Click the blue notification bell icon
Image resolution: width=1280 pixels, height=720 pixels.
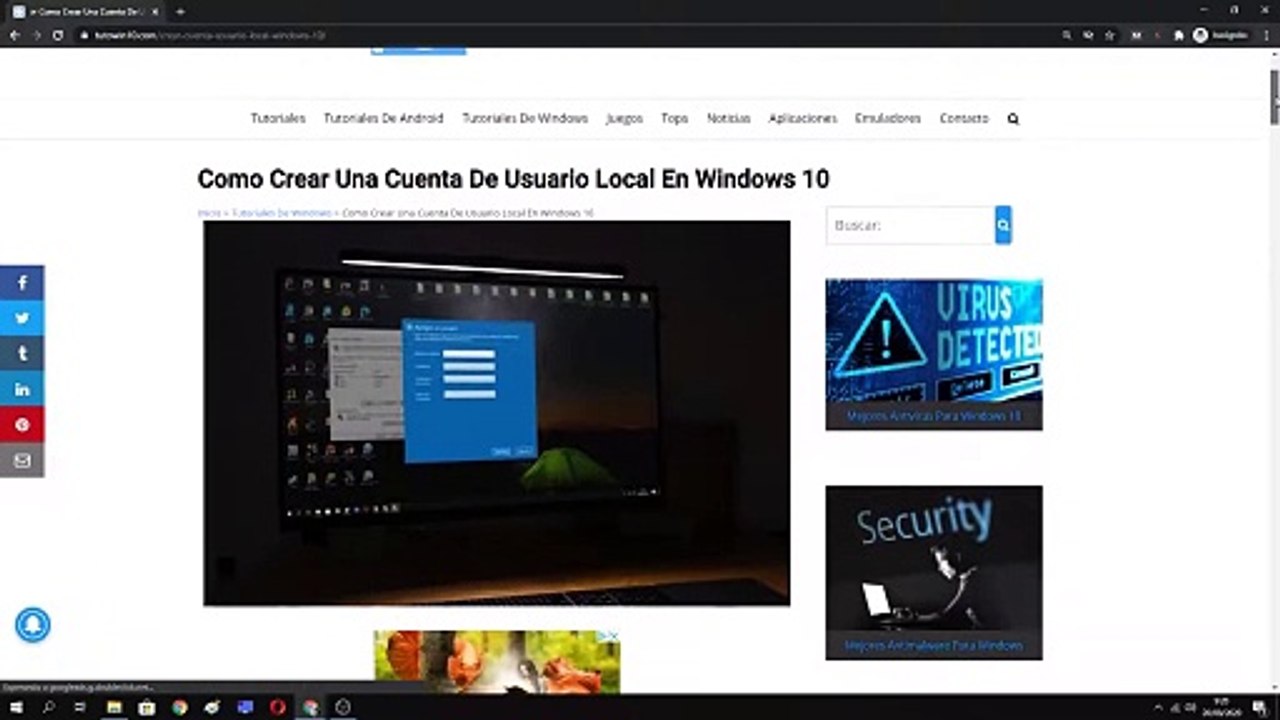tap(32, 625)
